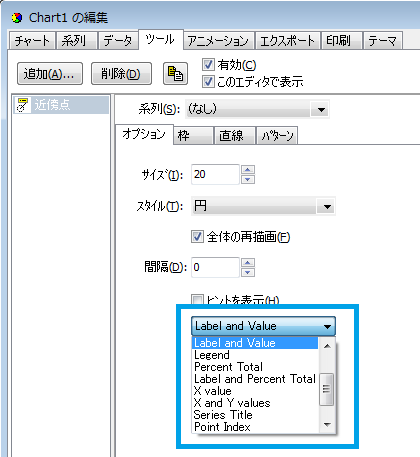Collapse the Label and Value combo box
The width and height of the screenshot is (420, 457).
pyautogui.click(x=263, y=326)
